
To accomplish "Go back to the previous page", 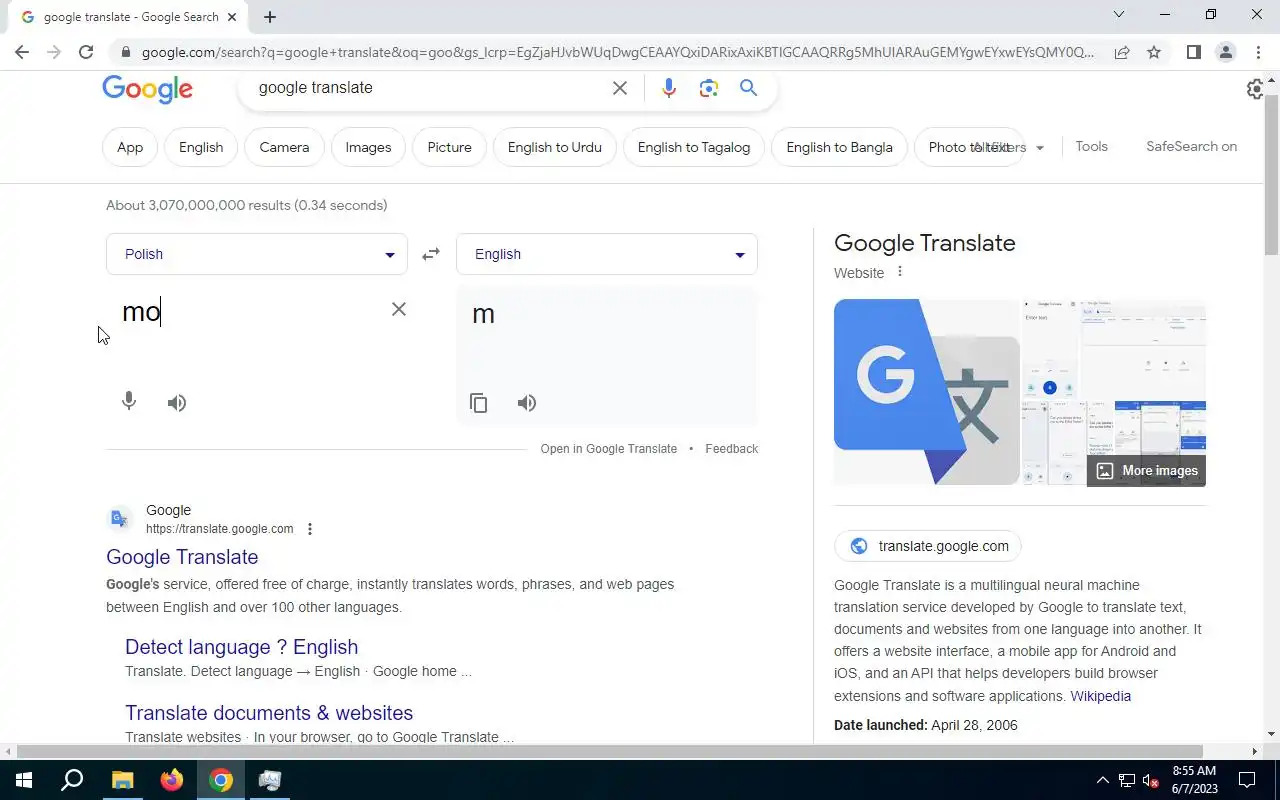I will coord(22,52).
